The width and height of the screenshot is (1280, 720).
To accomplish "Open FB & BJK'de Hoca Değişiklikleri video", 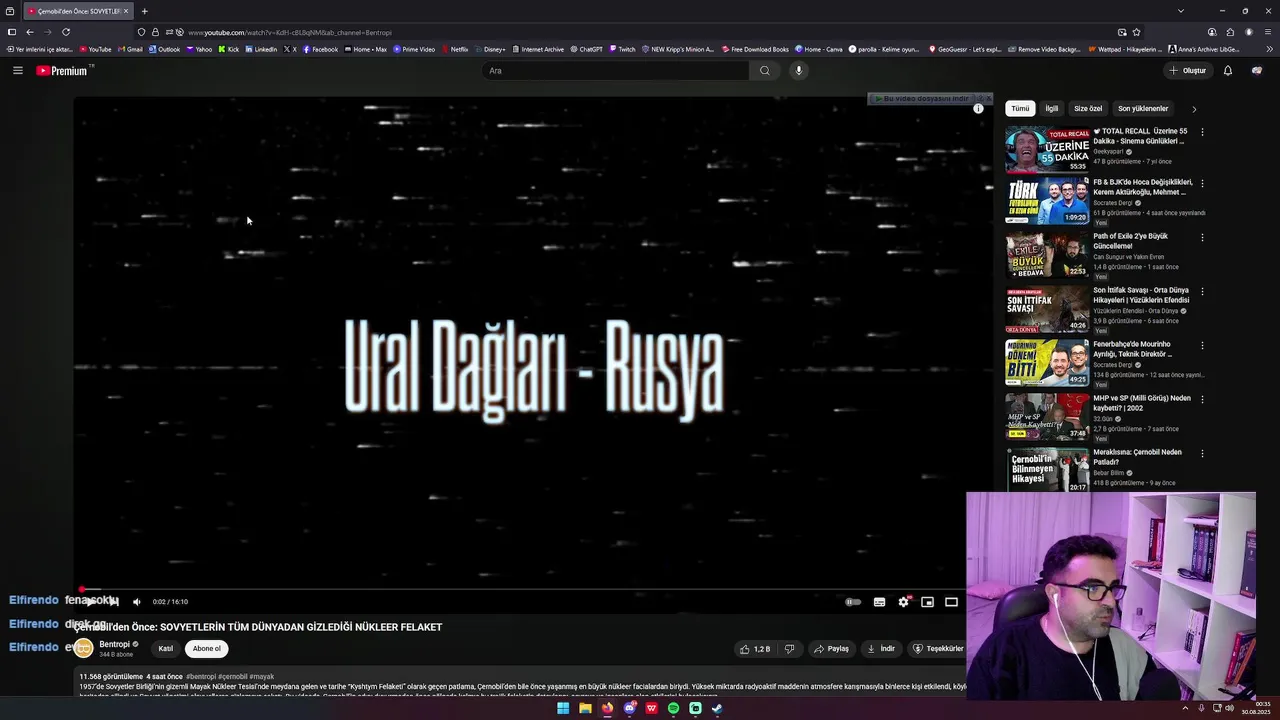I will point(1143,187).
